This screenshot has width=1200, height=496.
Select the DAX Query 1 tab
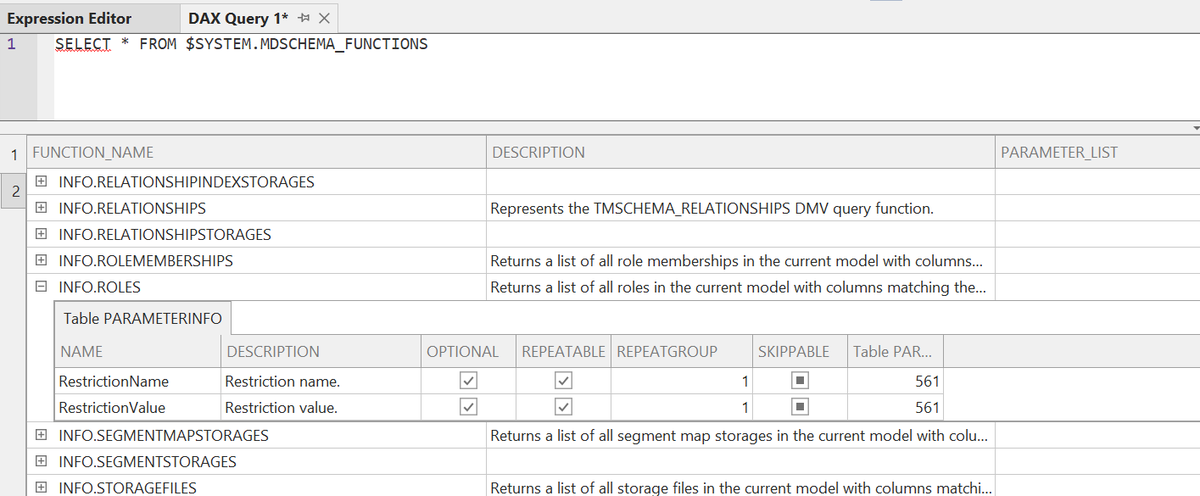[x=239, y=18]
